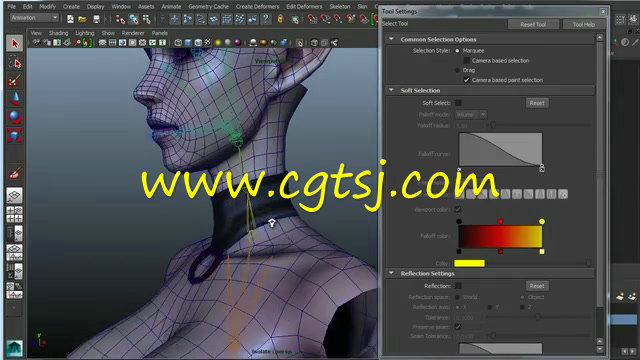
Task: Open scene folder icon in shelf
Action: point(82,19)
